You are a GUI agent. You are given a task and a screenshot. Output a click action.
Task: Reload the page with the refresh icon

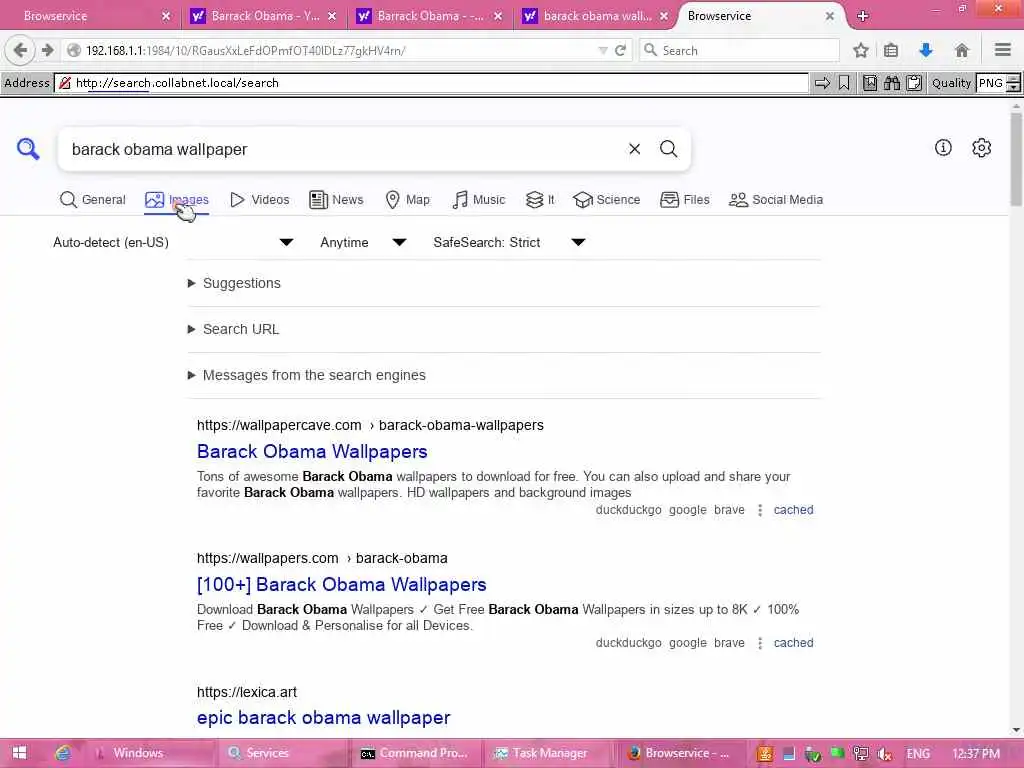(620, 50)
